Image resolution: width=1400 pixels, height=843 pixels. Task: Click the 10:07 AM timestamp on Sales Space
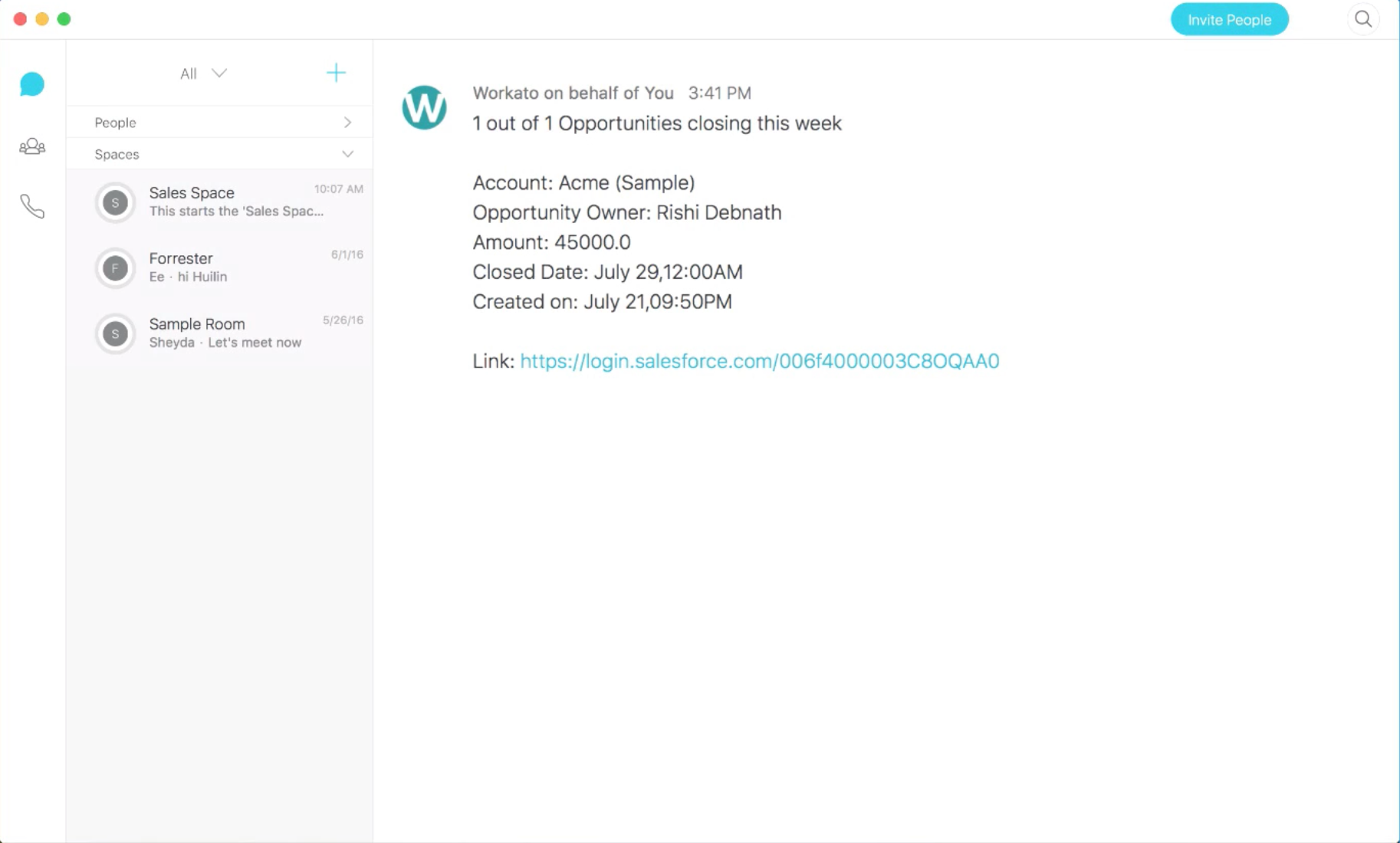click(338, 189)
